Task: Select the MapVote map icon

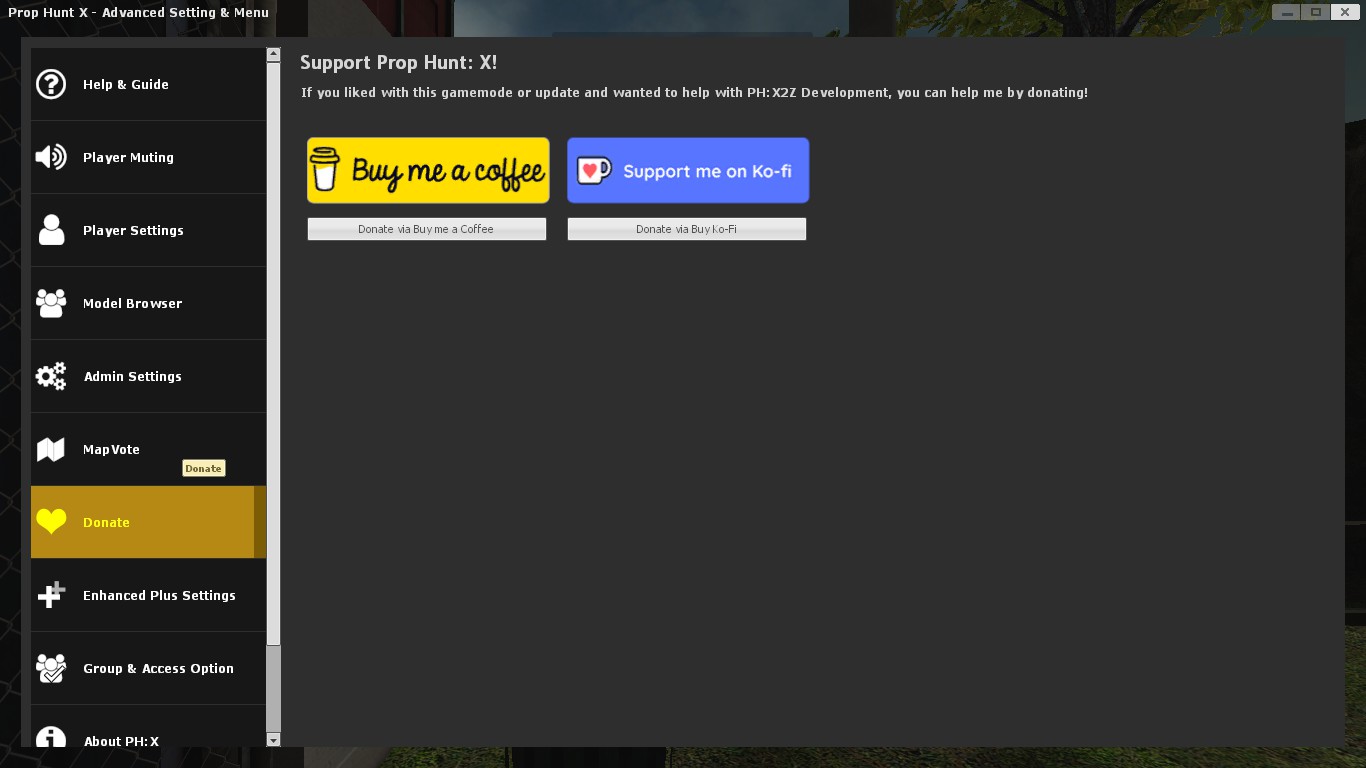Action: [x=51, y=449]
